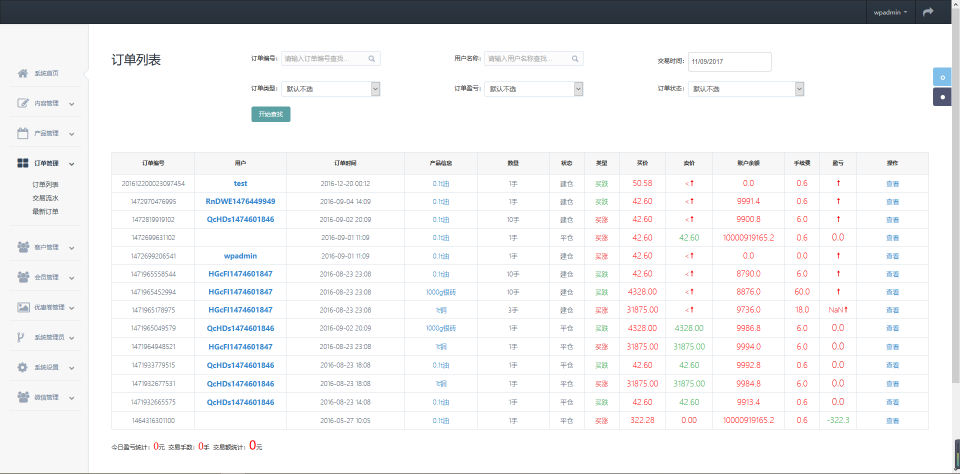This screenshot has width=960, height=474.
Task: Click 查看 for order 2016122000023097454
Action: pyautogui.click(x=892, y=184)
